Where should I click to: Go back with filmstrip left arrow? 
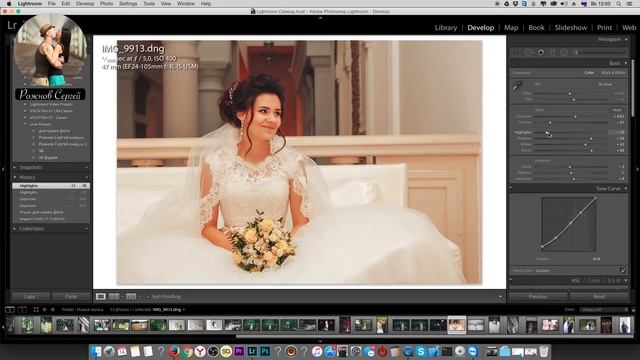[44, 309]
